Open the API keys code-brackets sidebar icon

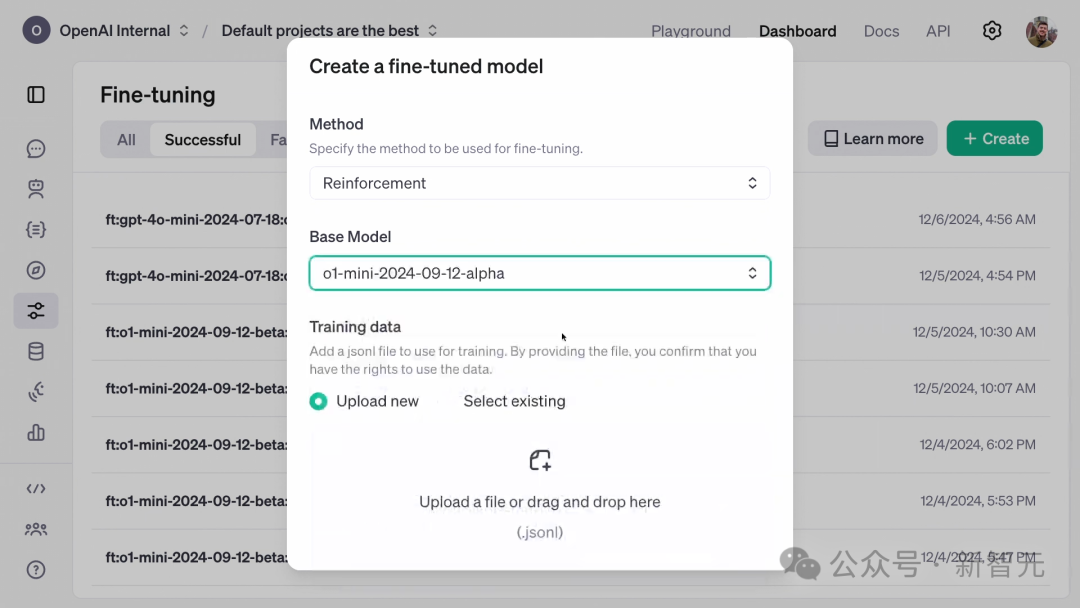click(x=36, y=489)
